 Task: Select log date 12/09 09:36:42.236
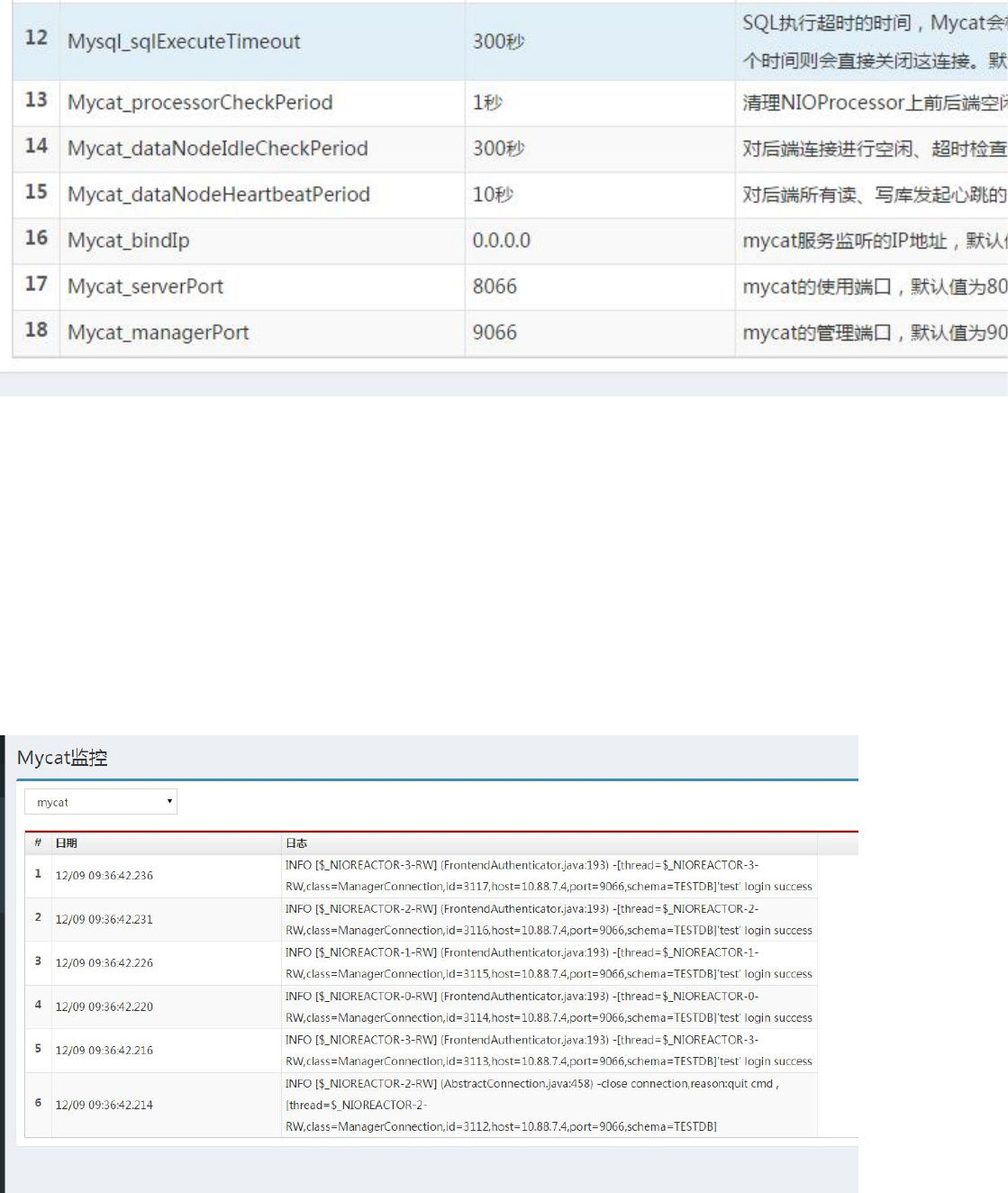point(104,876)
